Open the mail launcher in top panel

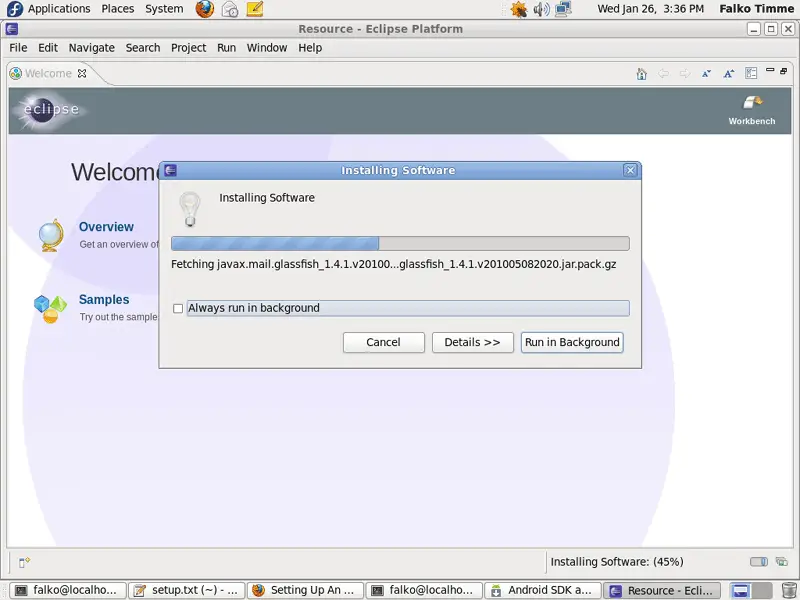tap(230, 9)
